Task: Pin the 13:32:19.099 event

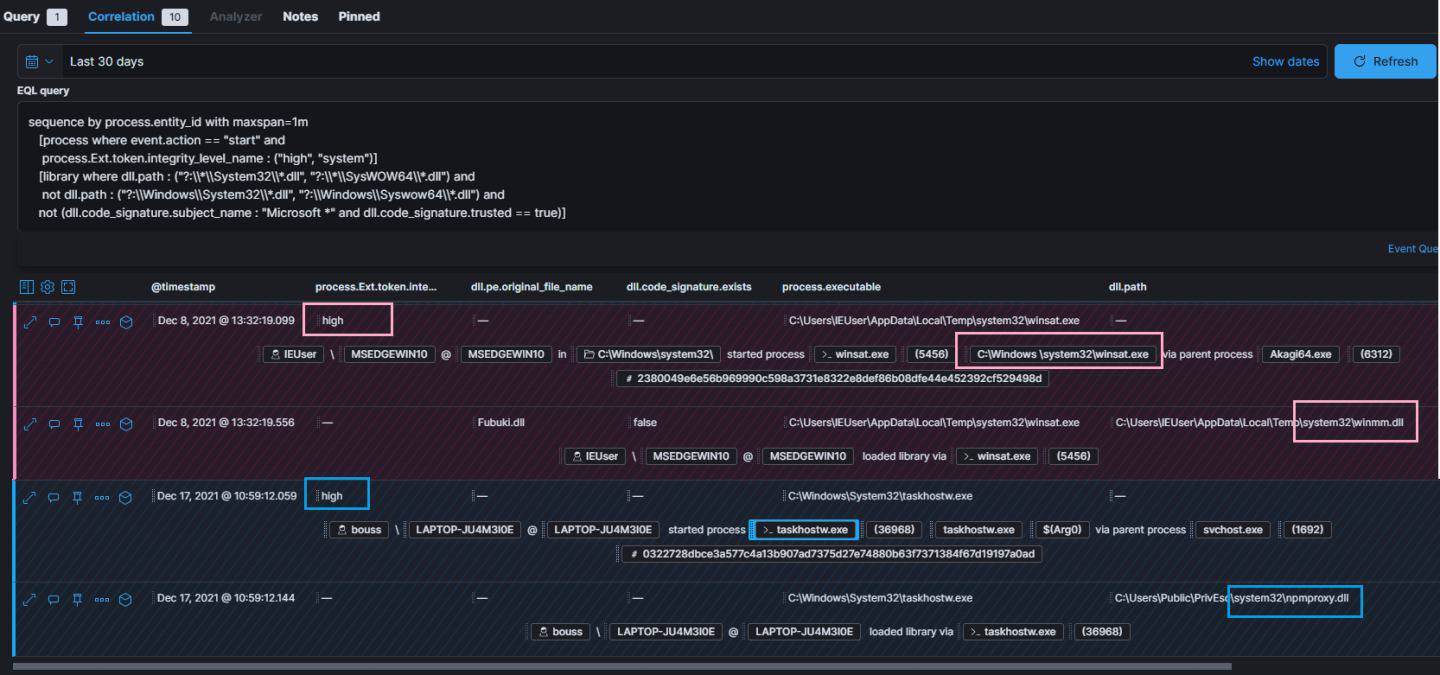Action: pyautogui.click(x=77, y=321)
